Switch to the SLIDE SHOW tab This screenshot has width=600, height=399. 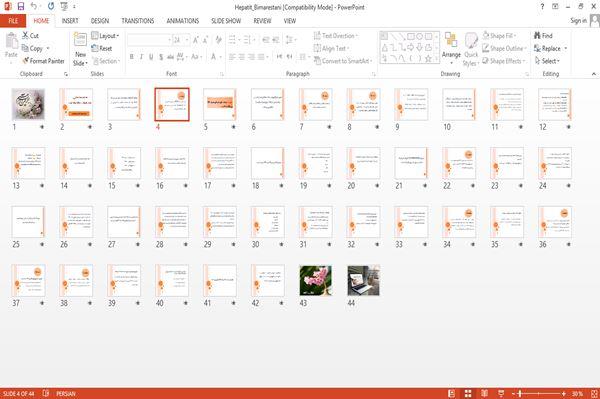coord(226,21)
